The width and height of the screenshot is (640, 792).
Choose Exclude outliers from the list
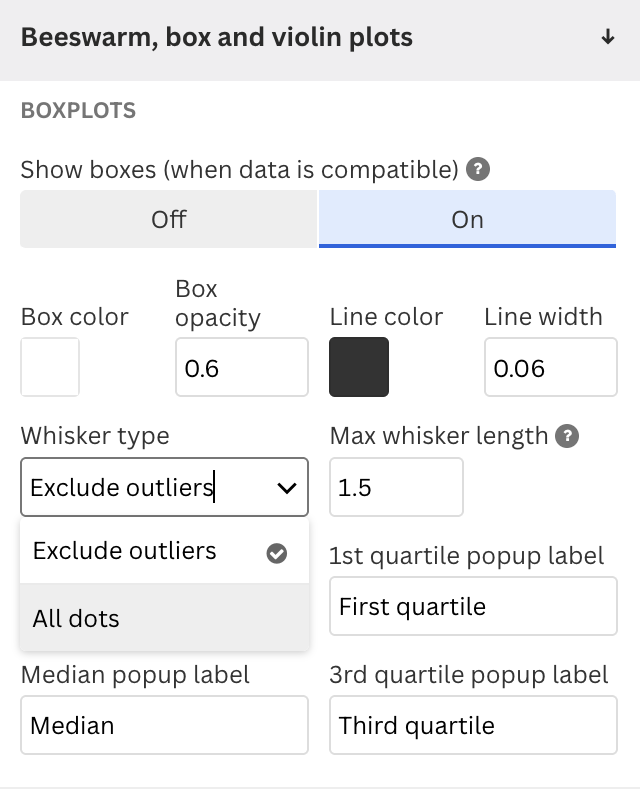(x=164, y=551)
